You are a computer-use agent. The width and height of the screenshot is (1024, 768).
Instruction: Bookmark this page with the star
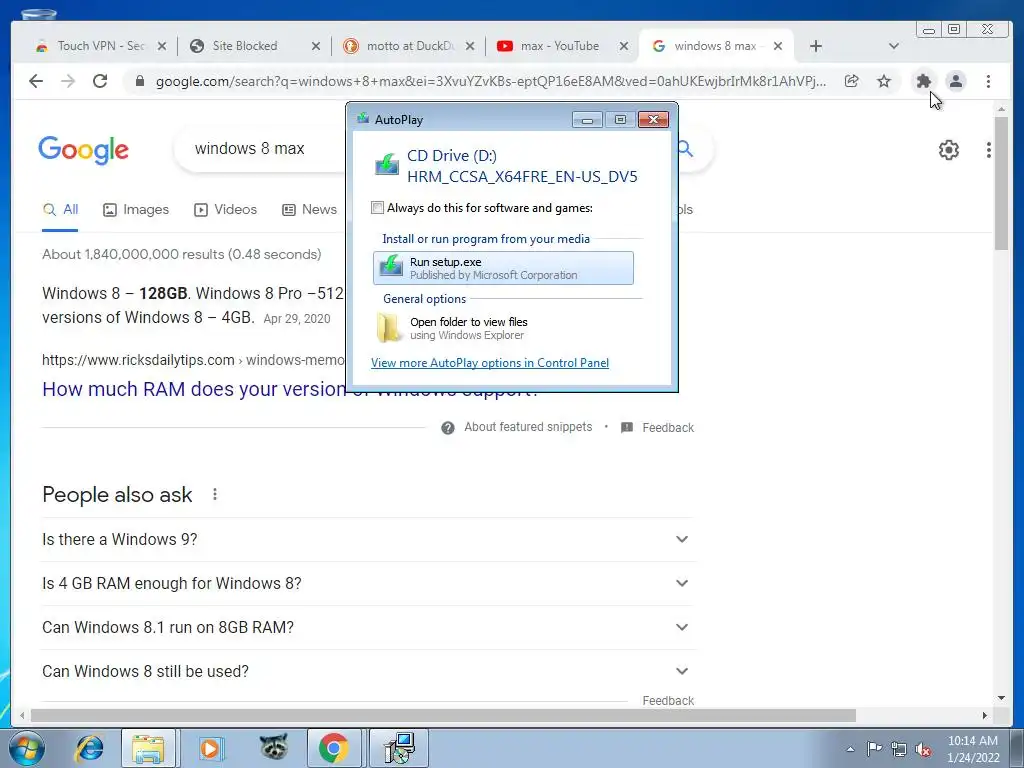click(884, 81)
